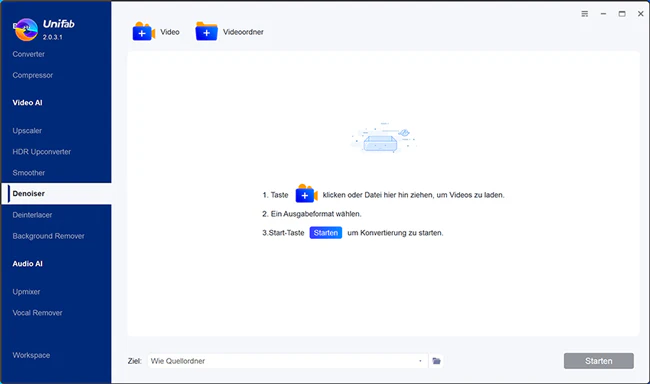Switch to the Upscaler tool
The height and width of the screenshot is (384, 650).
pos(27,131)
